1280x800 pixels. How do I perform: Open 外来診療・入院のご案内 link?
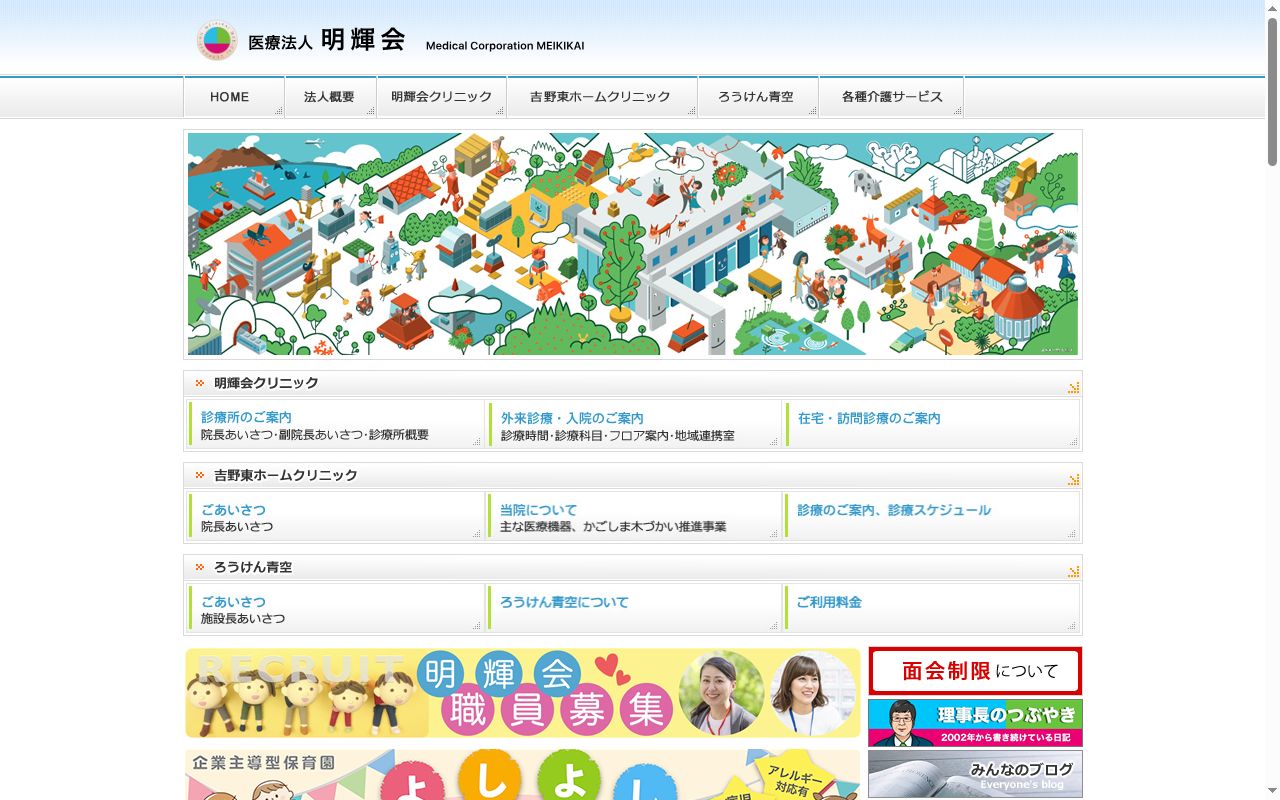[572, 418]
